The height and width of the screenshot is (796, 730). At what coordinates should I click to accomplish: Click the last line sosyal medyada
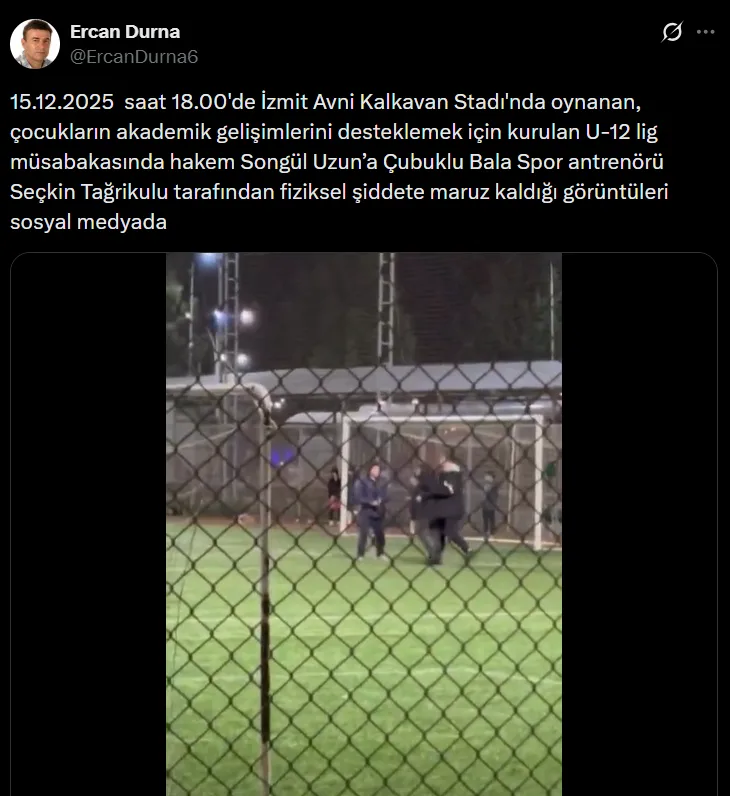tap(88, 222)
